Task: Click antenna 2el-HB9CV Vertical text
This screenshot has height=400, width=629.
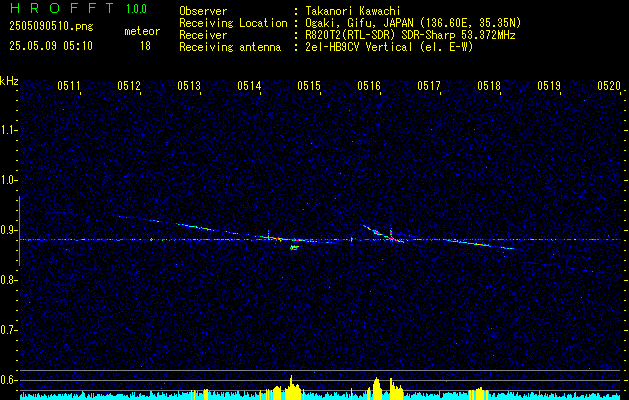Action: click(x=389, y=47)
